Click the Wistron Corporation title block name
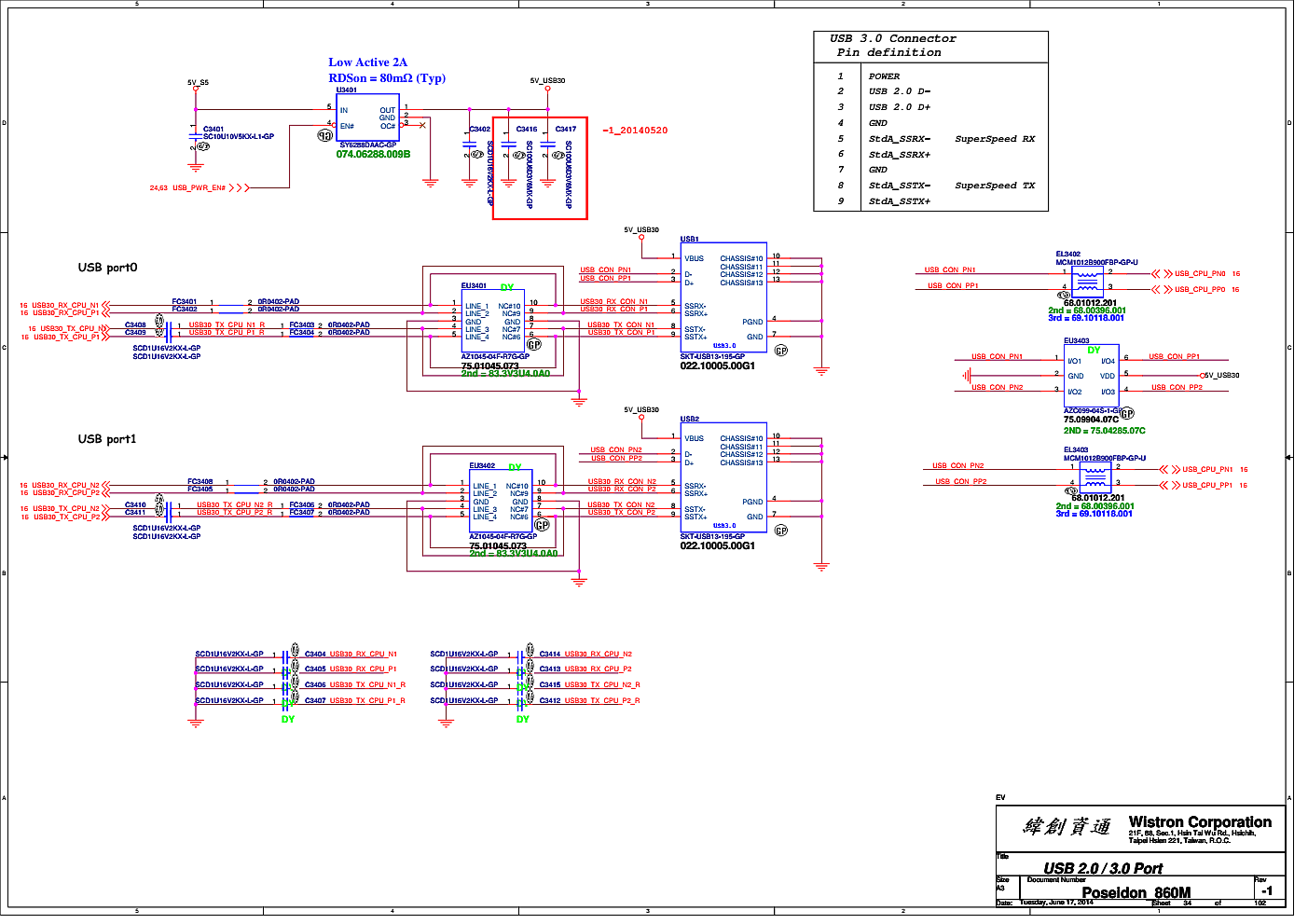1308x924 pixels. click(1200, 822)
